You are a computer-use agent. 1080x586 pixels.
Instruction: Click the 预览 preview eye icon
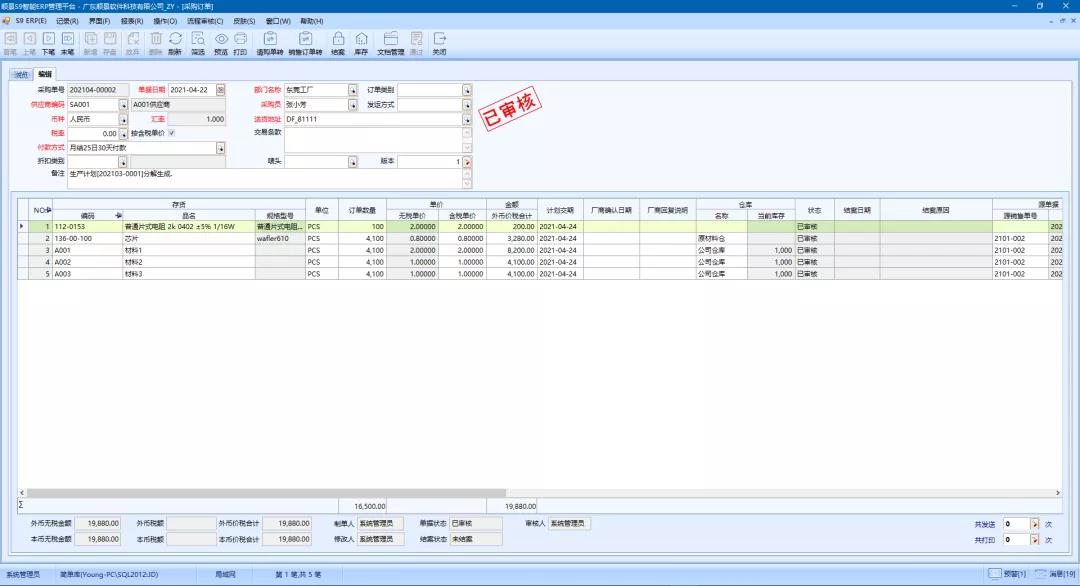[221, 42]
